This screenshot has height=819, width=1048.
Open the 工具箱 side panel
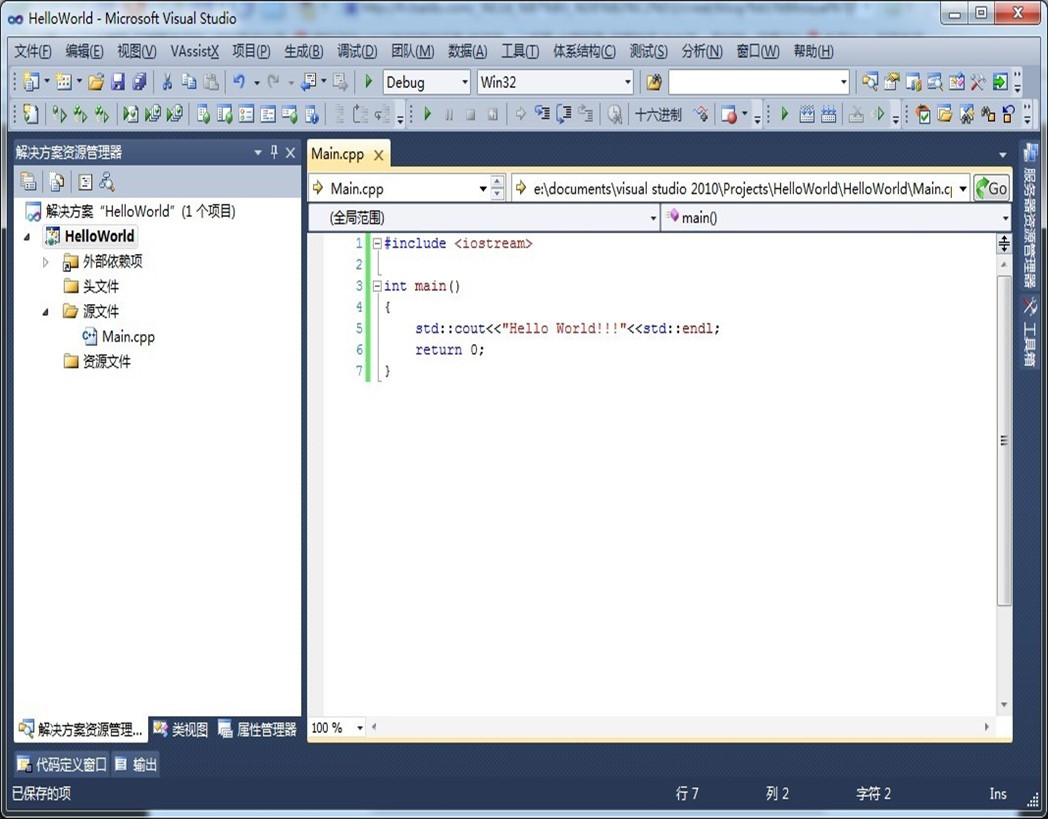click(x=1029, y=332)
